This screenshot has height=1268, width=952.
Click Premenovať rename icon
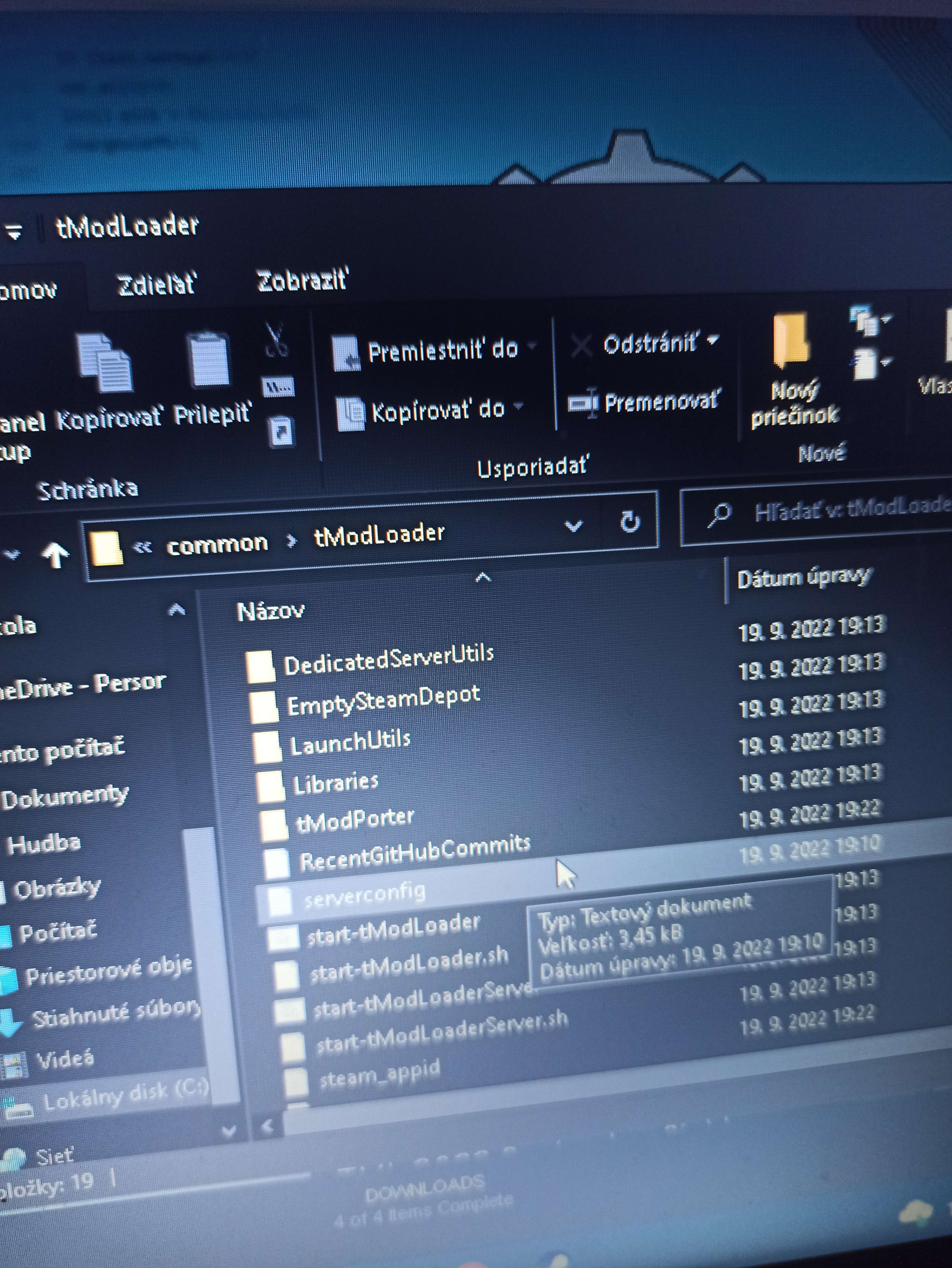[x=582, y=402]
